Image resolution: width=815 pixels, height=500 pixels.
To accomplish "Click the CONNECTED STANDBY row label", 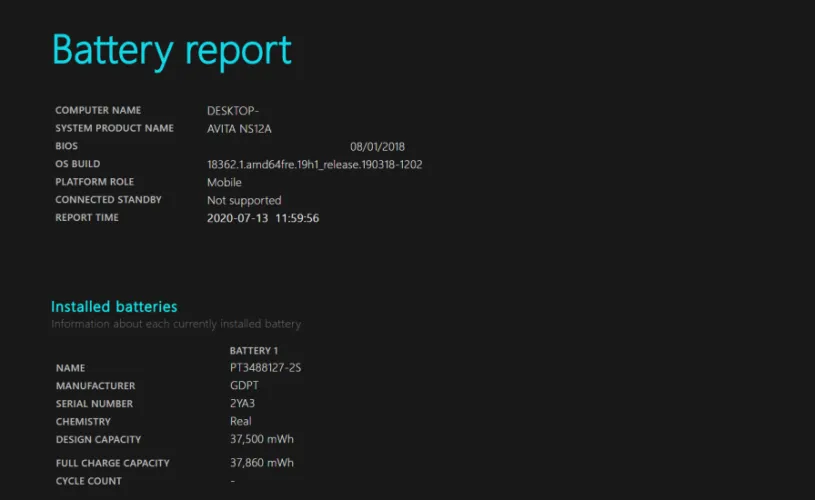I will pyautogui.click(x=108, y=200).
